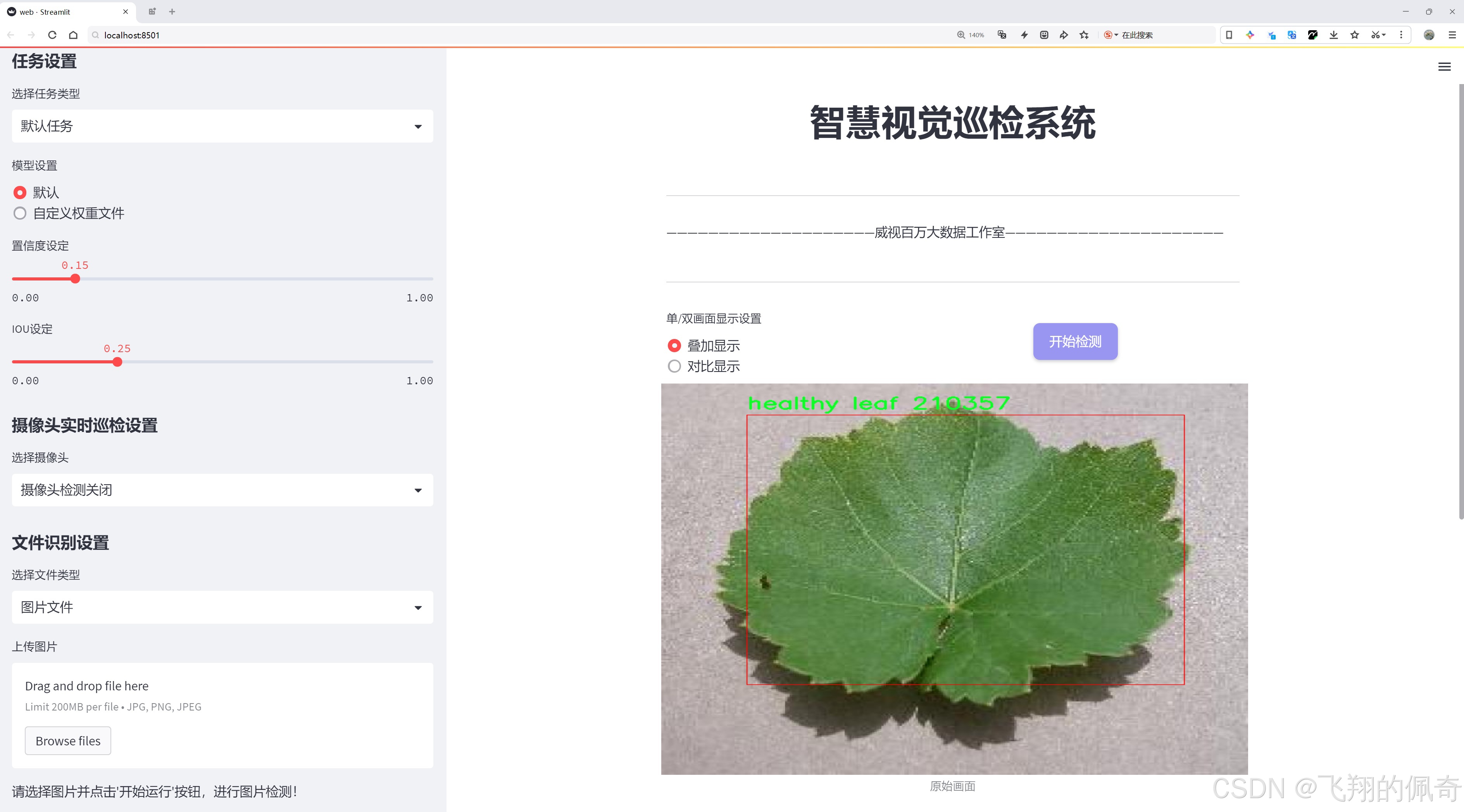Open favorites star in toolbar
Screen dimensions: 1464x812
click(x=1355, y=35)
